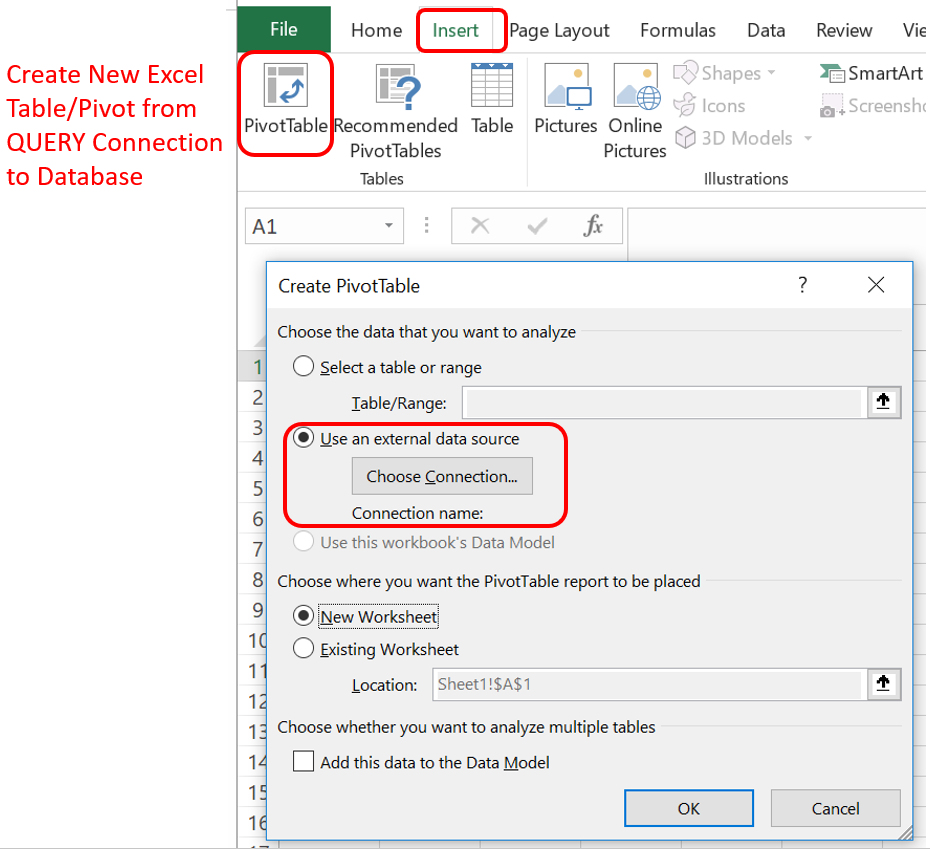The width and height of the screenshot is (930, 850).
Task: Open Recommended PivotTables
Action: pos(395,87)
